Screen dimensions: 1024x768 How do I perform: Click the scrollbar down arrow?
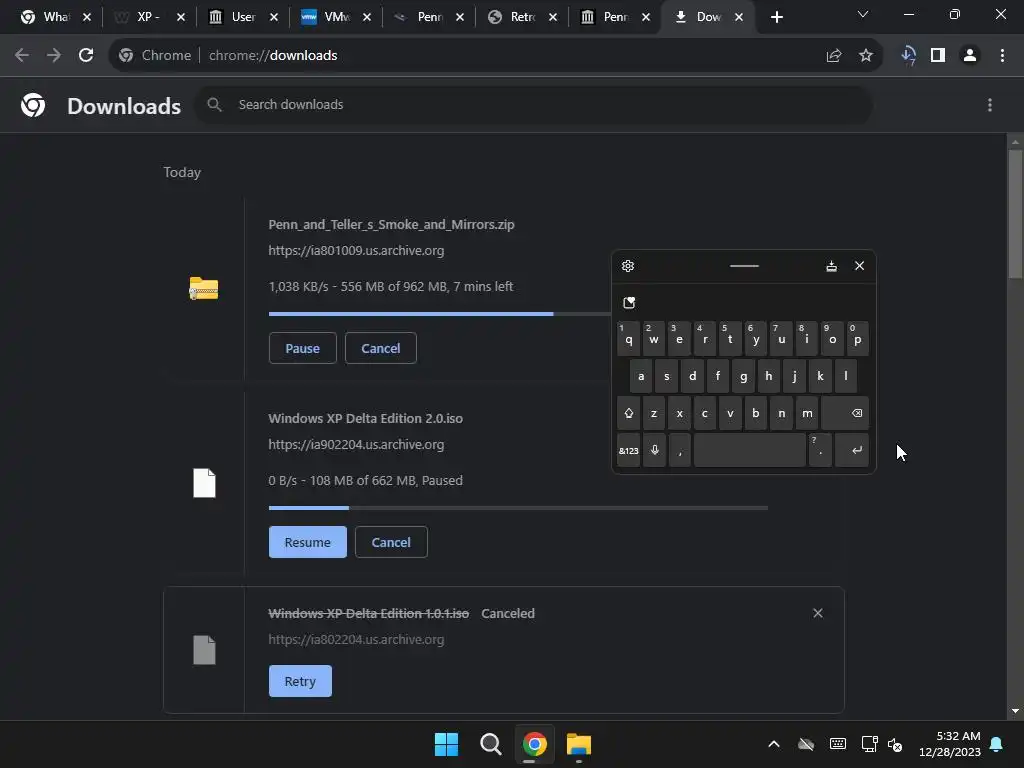pyautogui.click(x=1015, y=711)
